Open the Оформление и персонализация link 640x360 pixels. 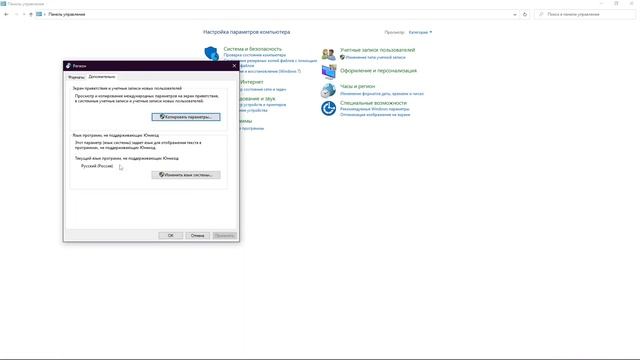pos(378,71)
